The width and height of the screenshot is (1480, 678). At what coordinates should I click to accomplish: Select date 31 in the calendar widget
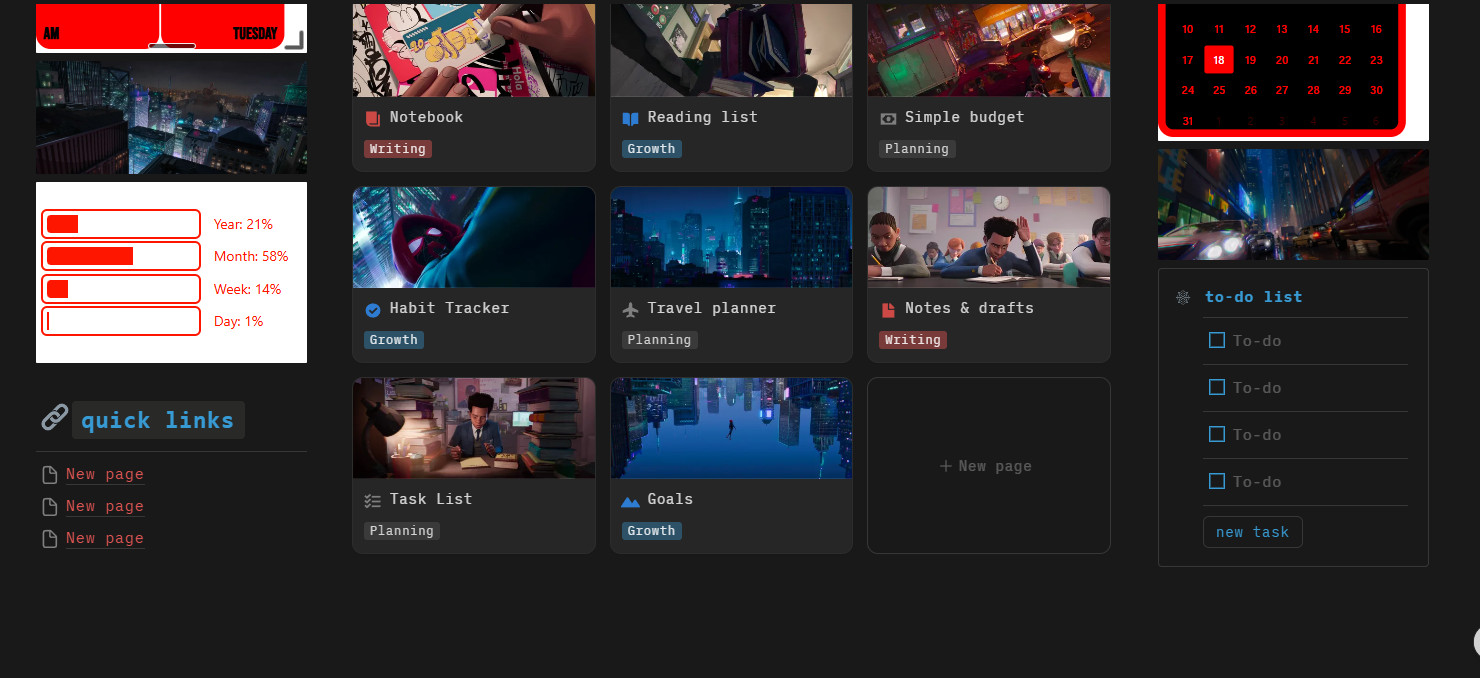(1187, 121)
